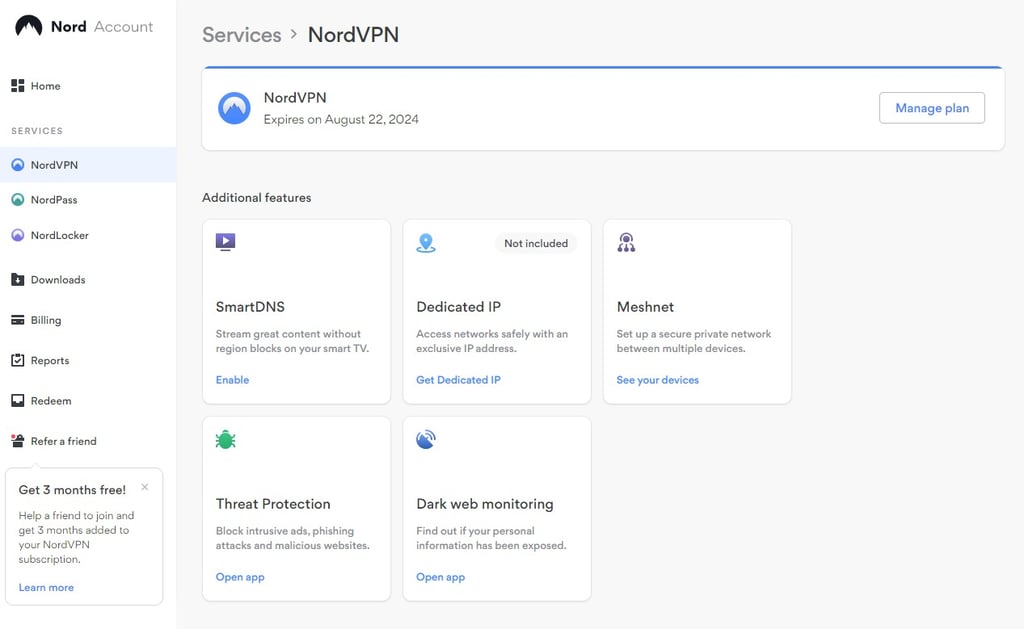This screenshot has width=1024, height=629.
Task: Open NordPass service page
Action: [88, 199]
